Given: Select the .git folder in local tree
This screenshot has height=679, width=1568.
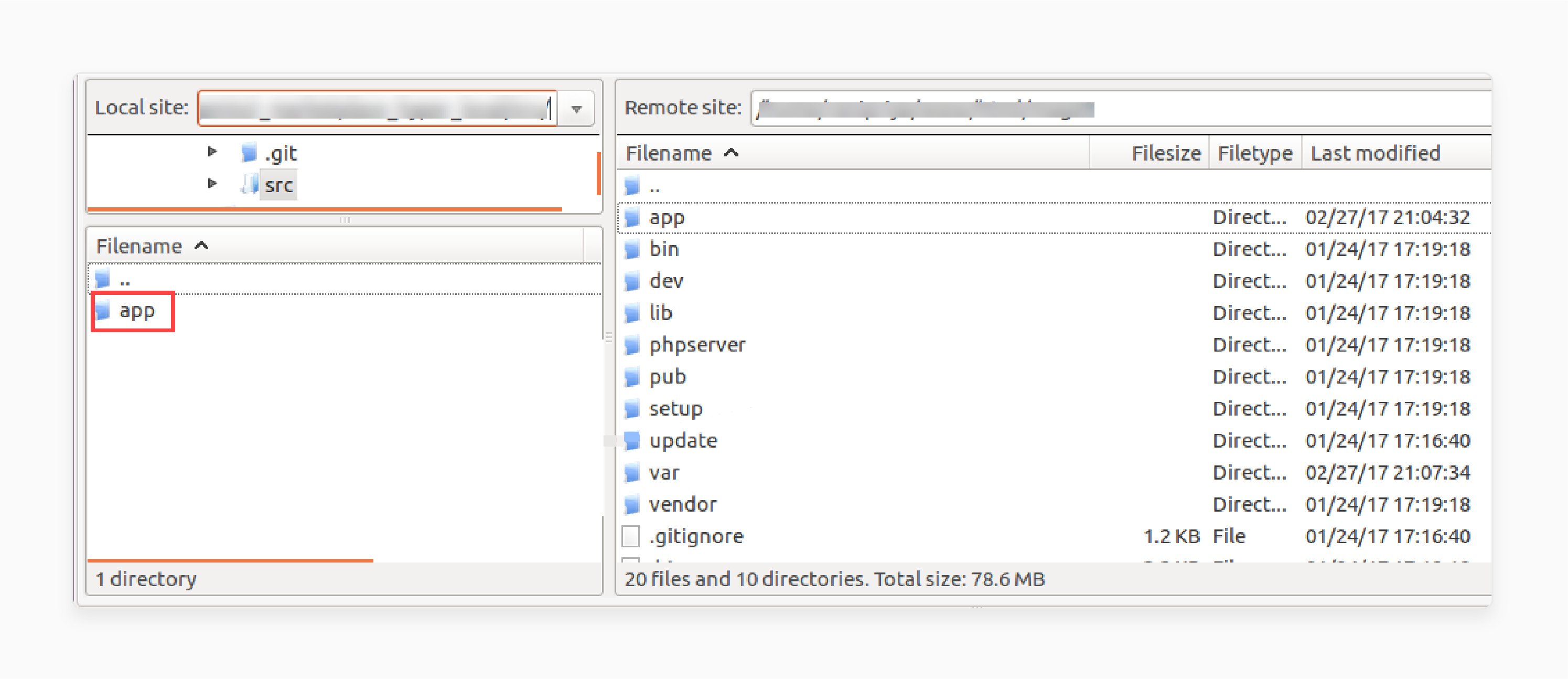Looking at the screenshot, I should pos(281,153).
